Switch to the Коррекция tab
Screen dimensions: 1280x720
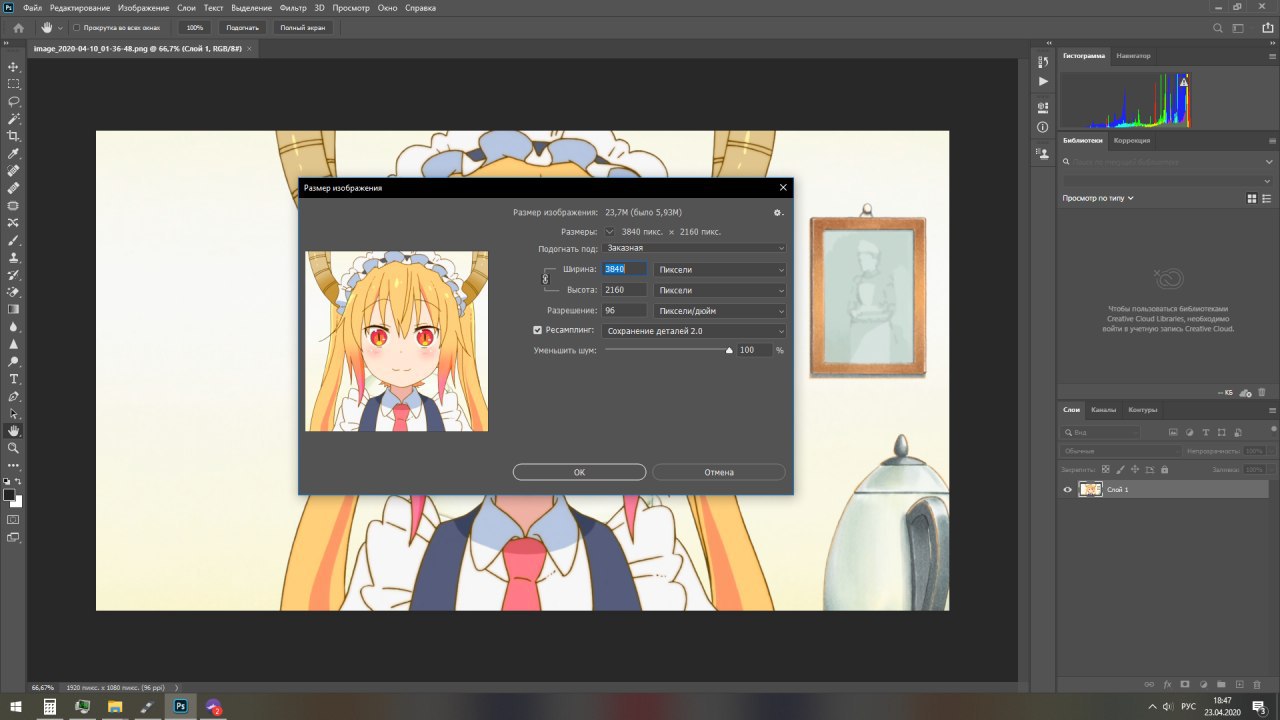point(1132,140)
